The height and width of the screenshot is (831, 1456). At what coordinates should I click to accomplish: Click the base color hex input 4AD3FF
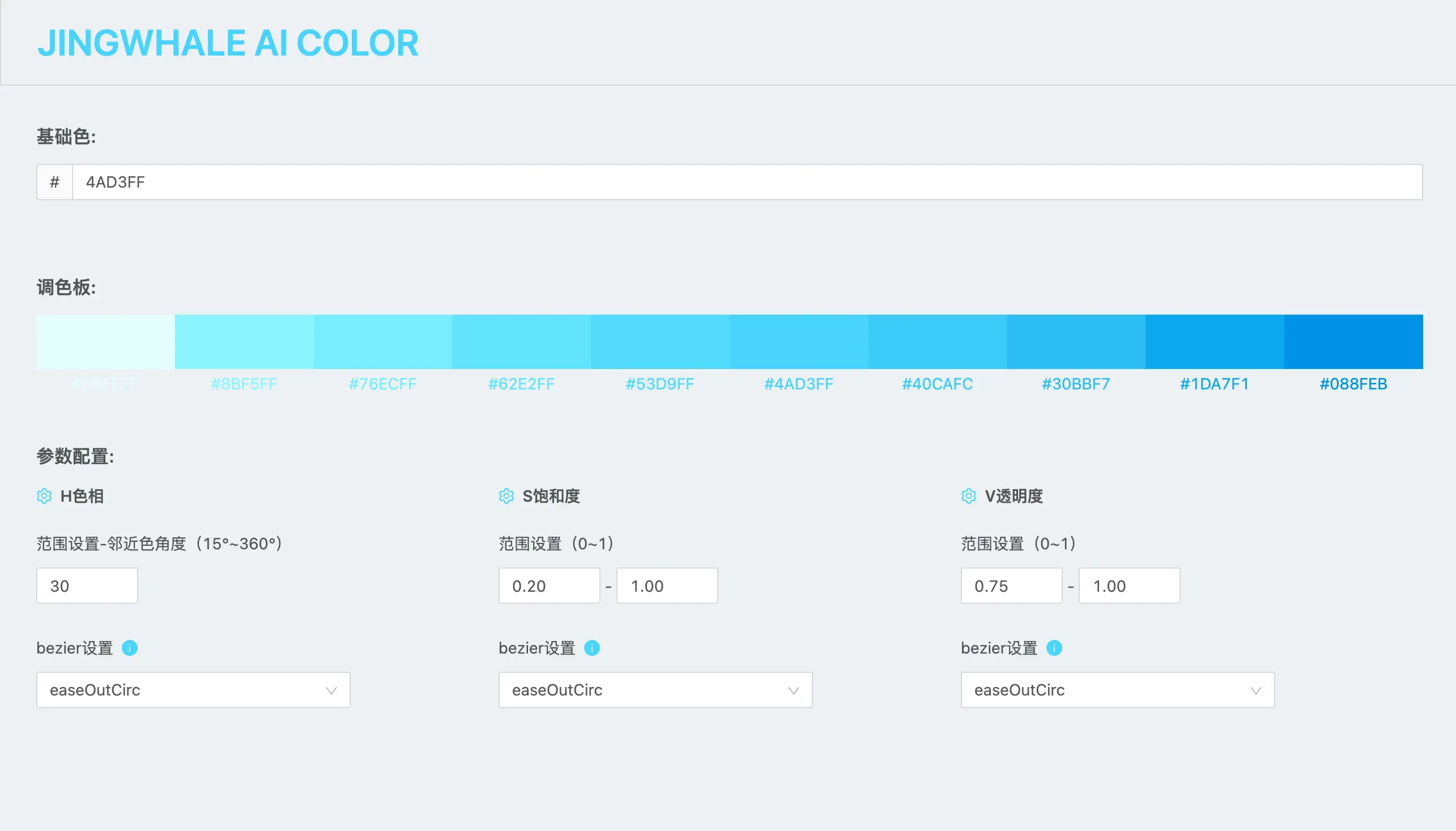click(x=746, y=182)
